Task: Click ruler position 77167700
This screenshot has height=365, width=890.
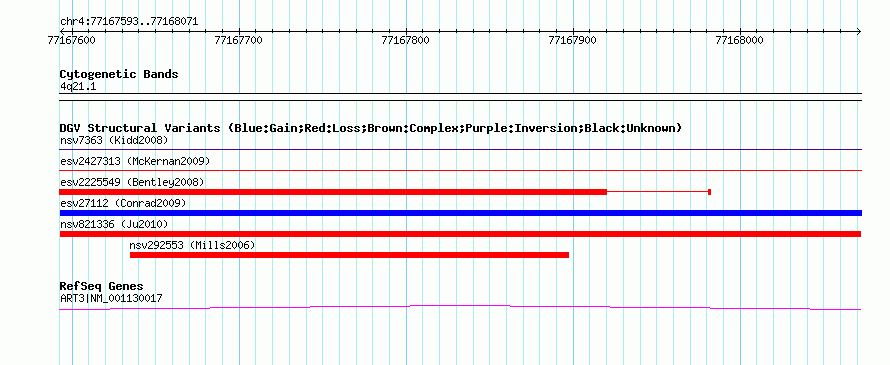Action: pyautogui.click(x=239, y=40)
